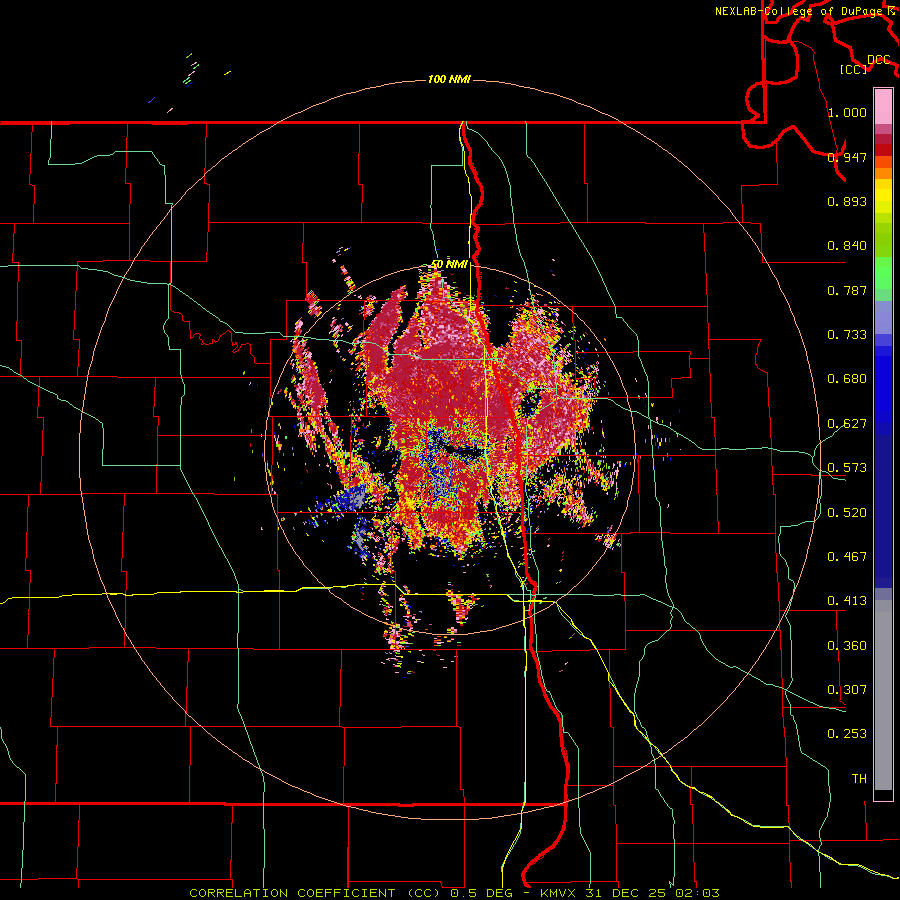
Task: Click the 0.520 scale value
Action: point(847,513)
